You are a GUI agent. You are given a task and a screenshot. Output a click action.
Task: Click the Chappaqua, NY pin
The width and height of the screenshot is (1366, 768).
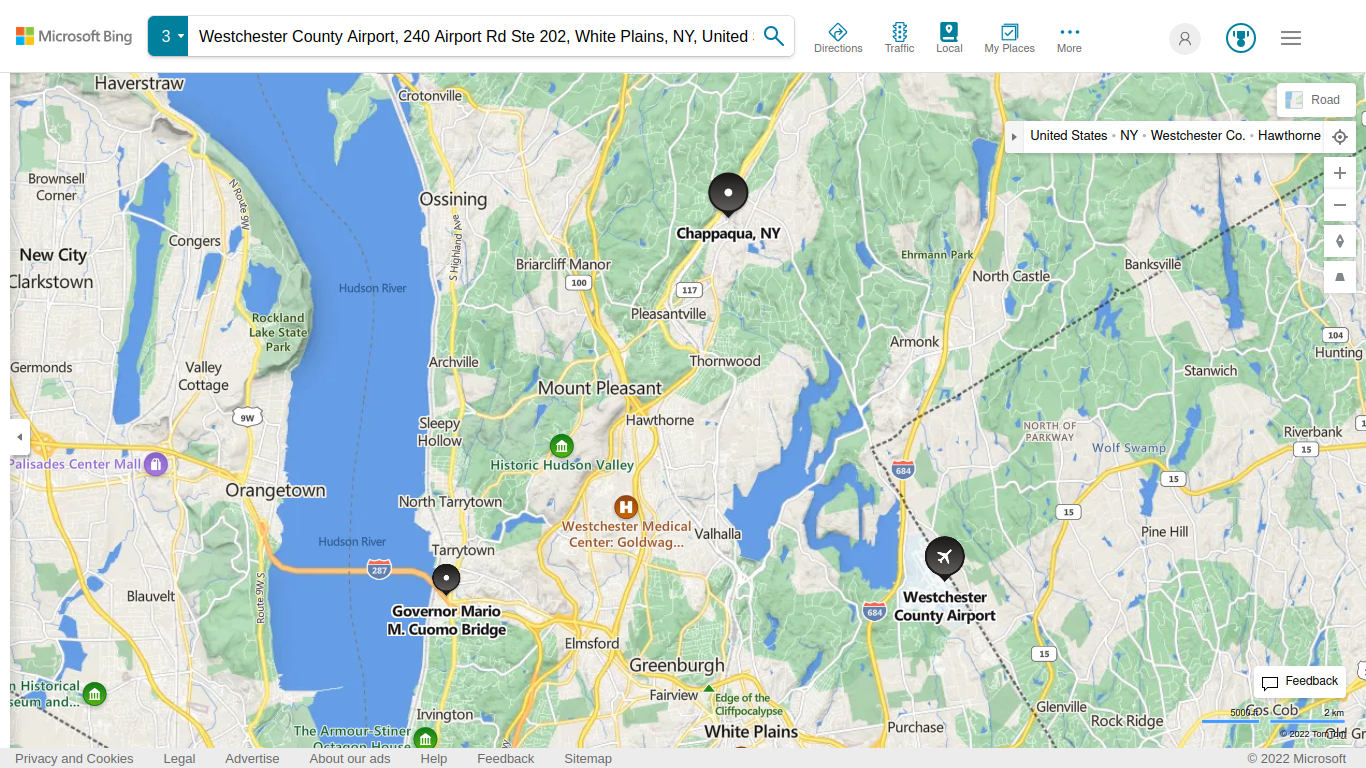point(728,194)
